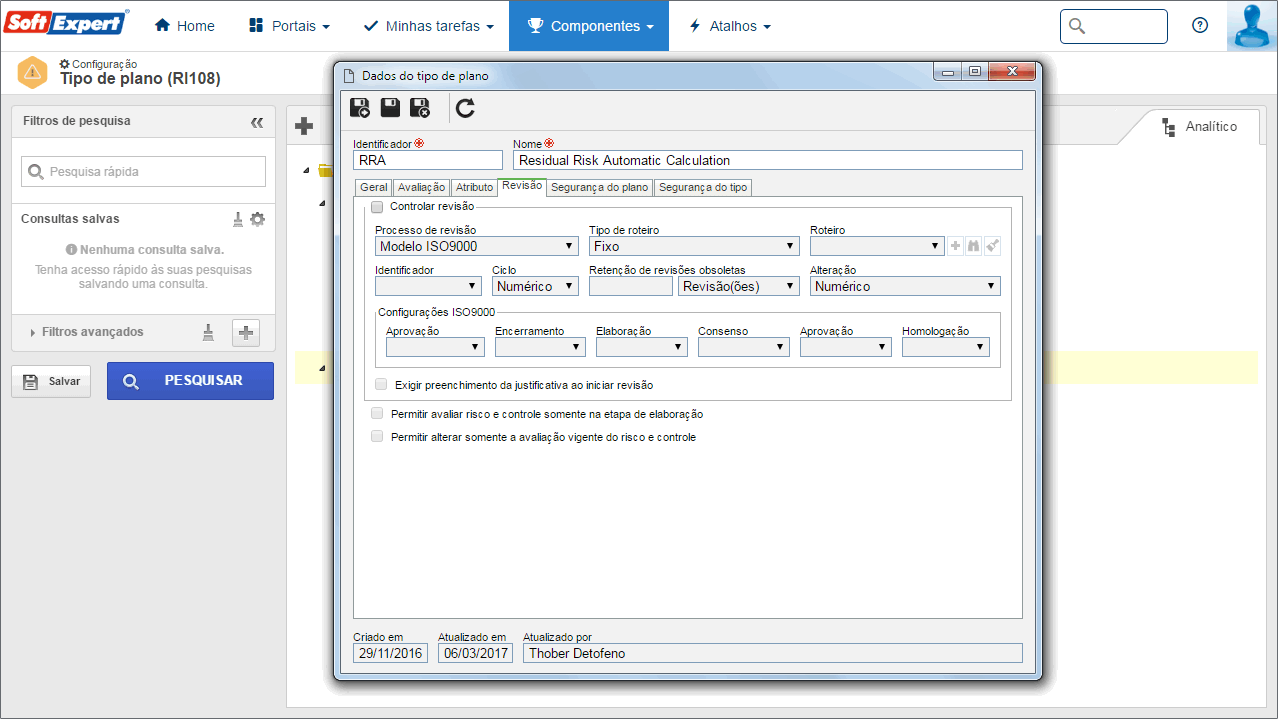Check Permitir avaliar risco e controle somente na elaboração
Screen dimensions: 1278x719
377,413
